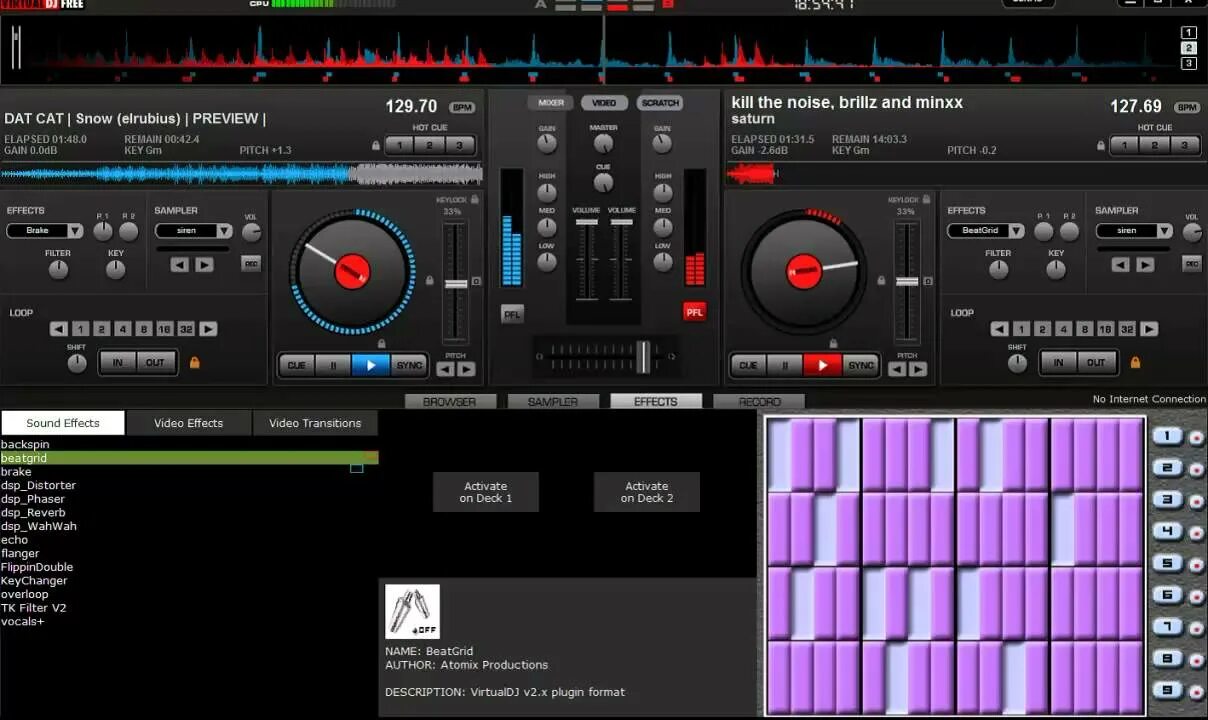The height and width of the screenshot is (720, 1208).
Task: Click the left channel volume fader
Action: click(587, 222)
